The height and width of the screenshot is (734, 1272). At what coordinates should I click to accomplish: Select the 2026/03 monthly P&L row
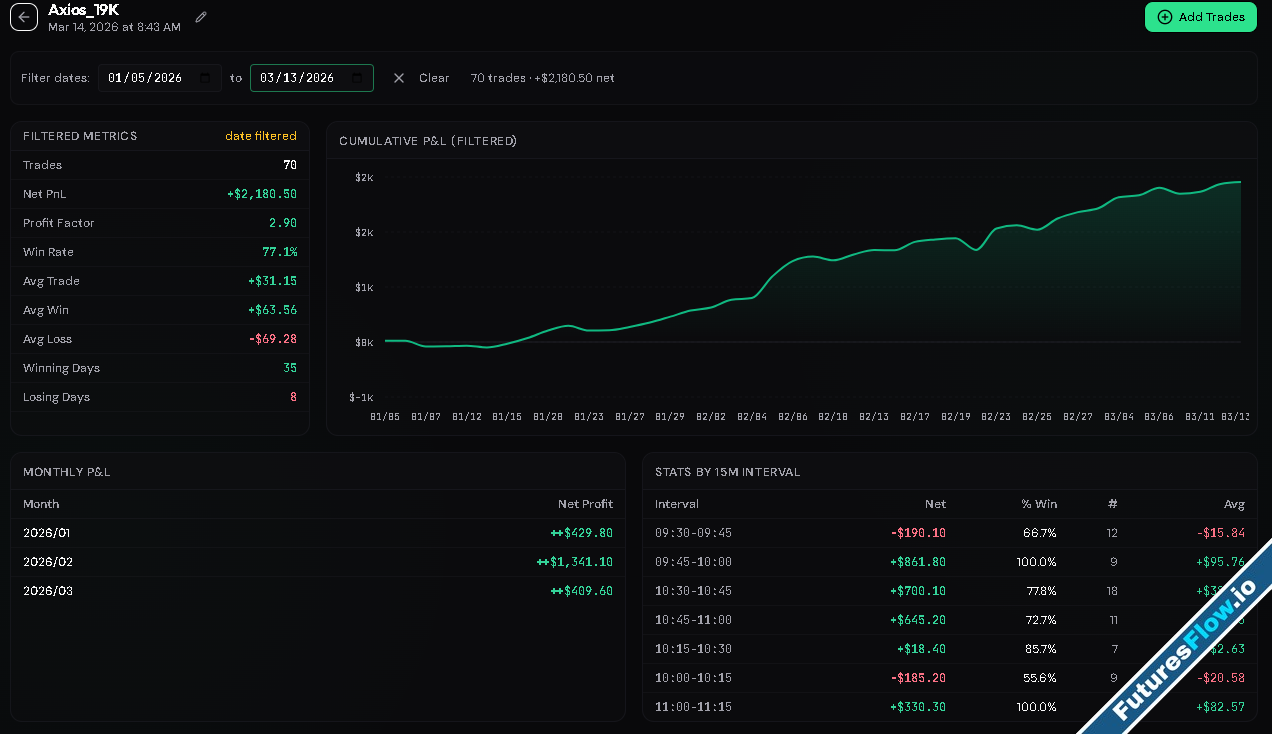318,591
